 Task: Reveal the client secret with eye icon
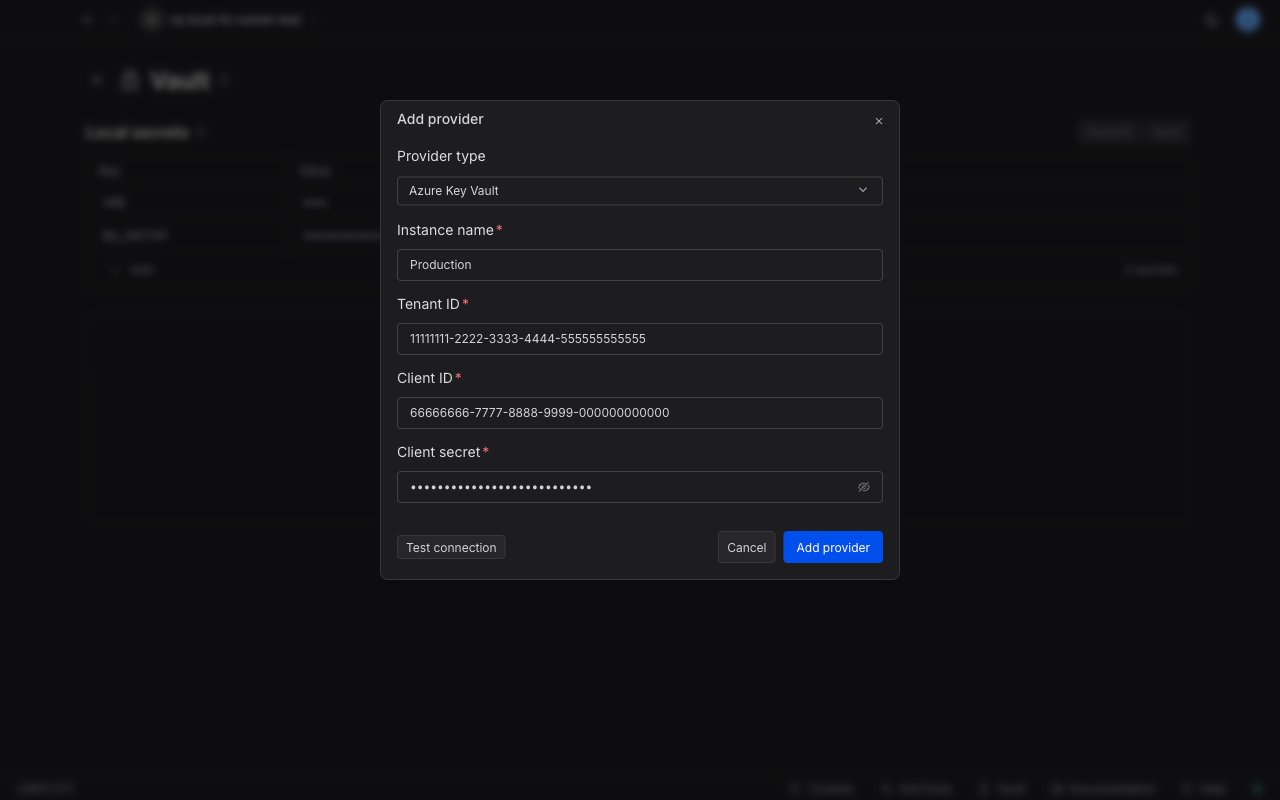tap(864, 487)
